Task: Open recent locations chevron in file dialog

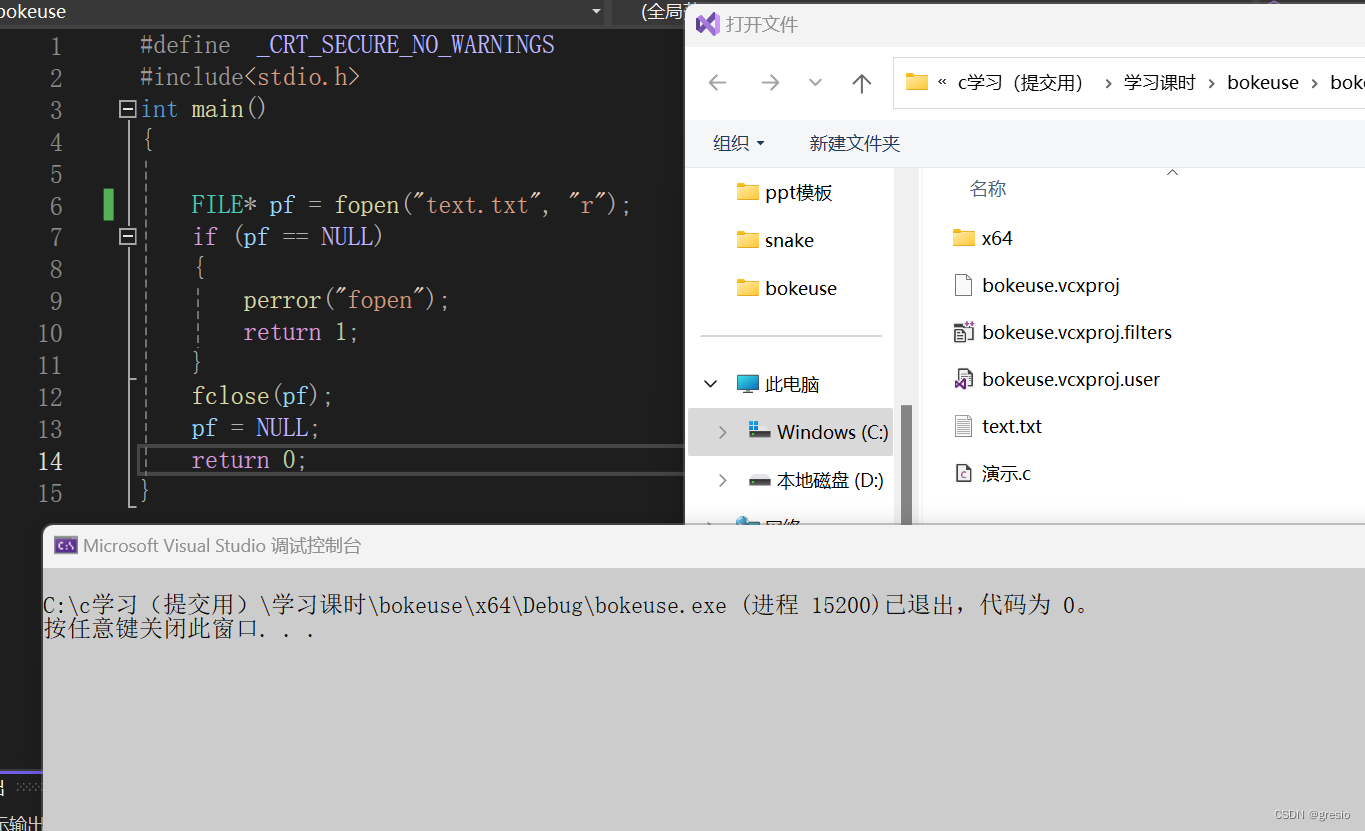Action: 815,83
